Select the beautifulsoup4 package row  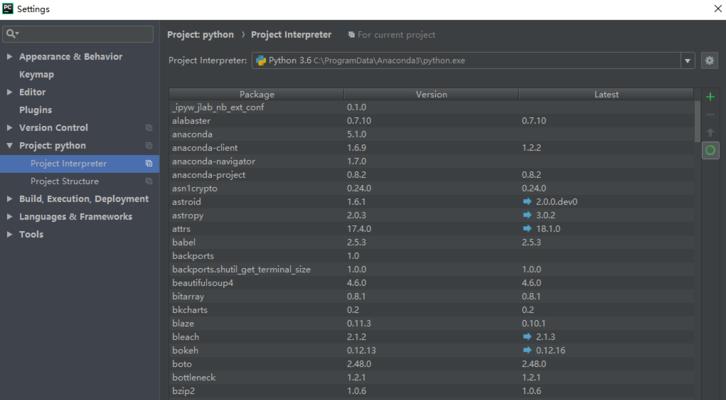[432, 283]
